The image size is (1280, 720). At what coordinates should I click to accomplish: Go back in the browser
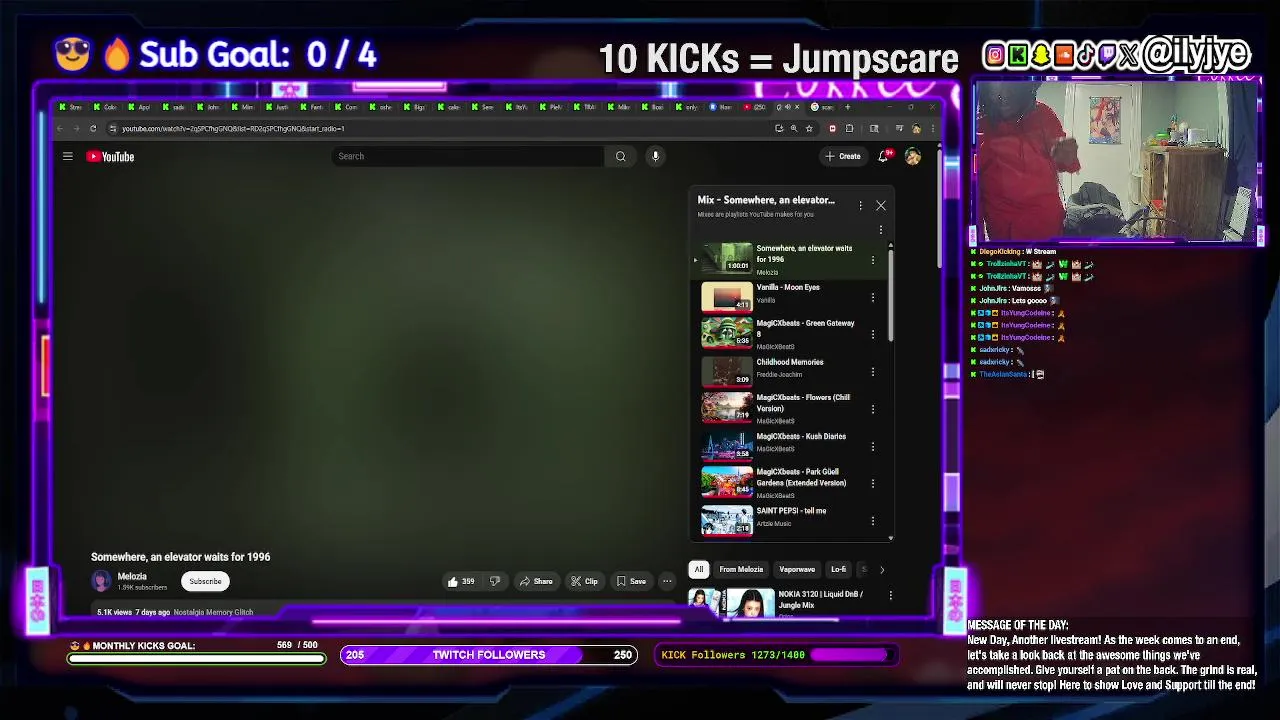[60, 128]
